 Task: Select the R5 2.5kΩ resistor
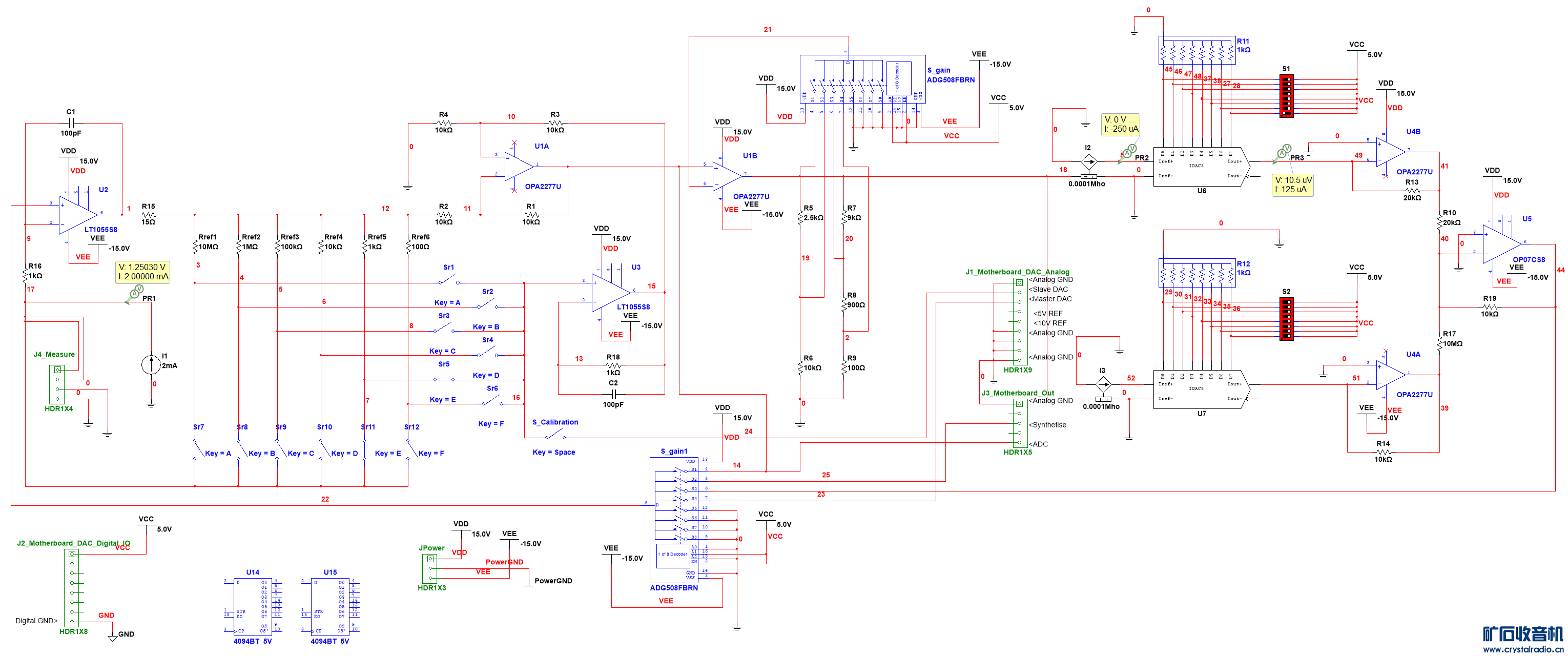point(800,218)
